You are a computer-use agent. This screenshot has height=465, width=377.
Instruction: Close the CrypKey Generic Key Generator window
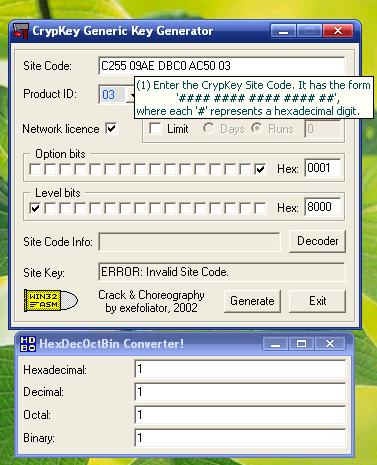coord(338,31)
